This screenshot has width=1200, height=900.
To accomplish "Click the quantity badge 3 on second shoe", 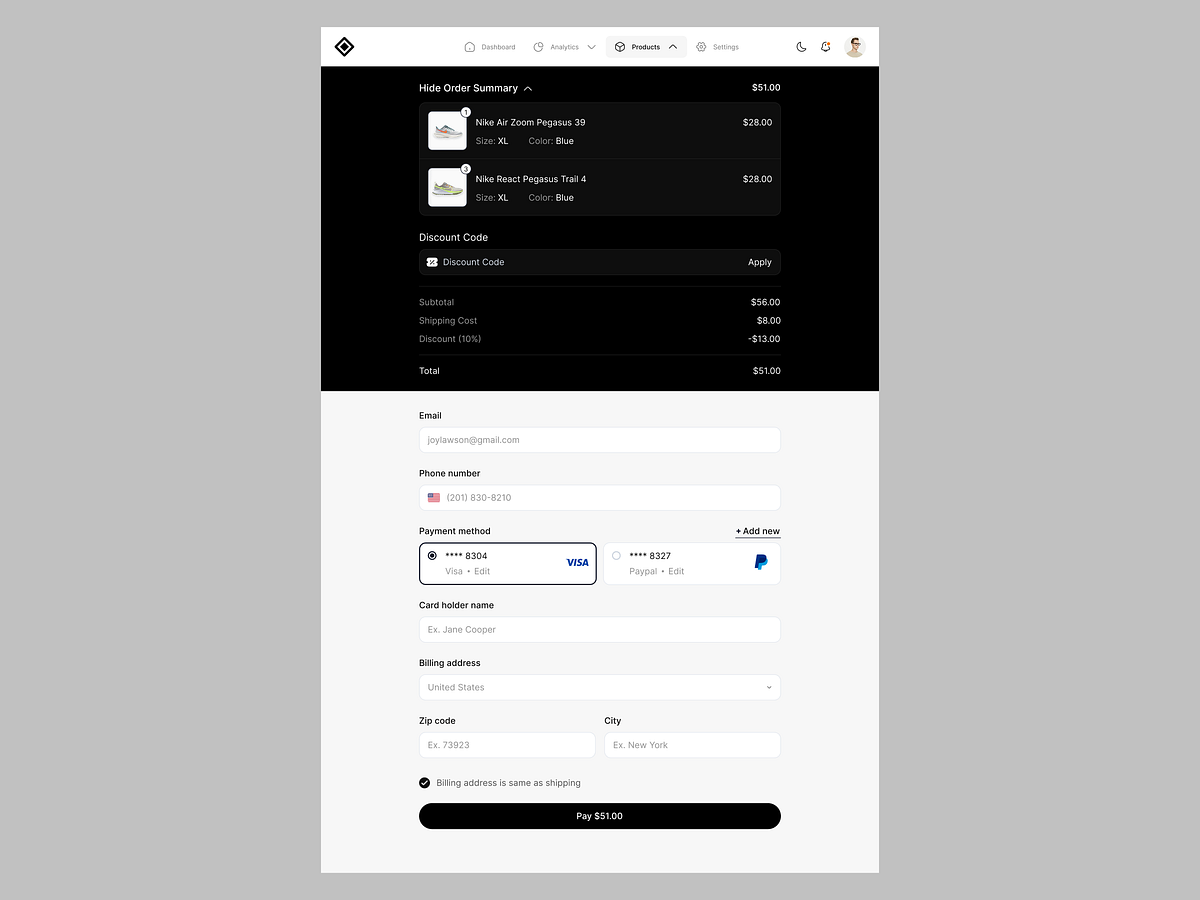I will [466, 169].
